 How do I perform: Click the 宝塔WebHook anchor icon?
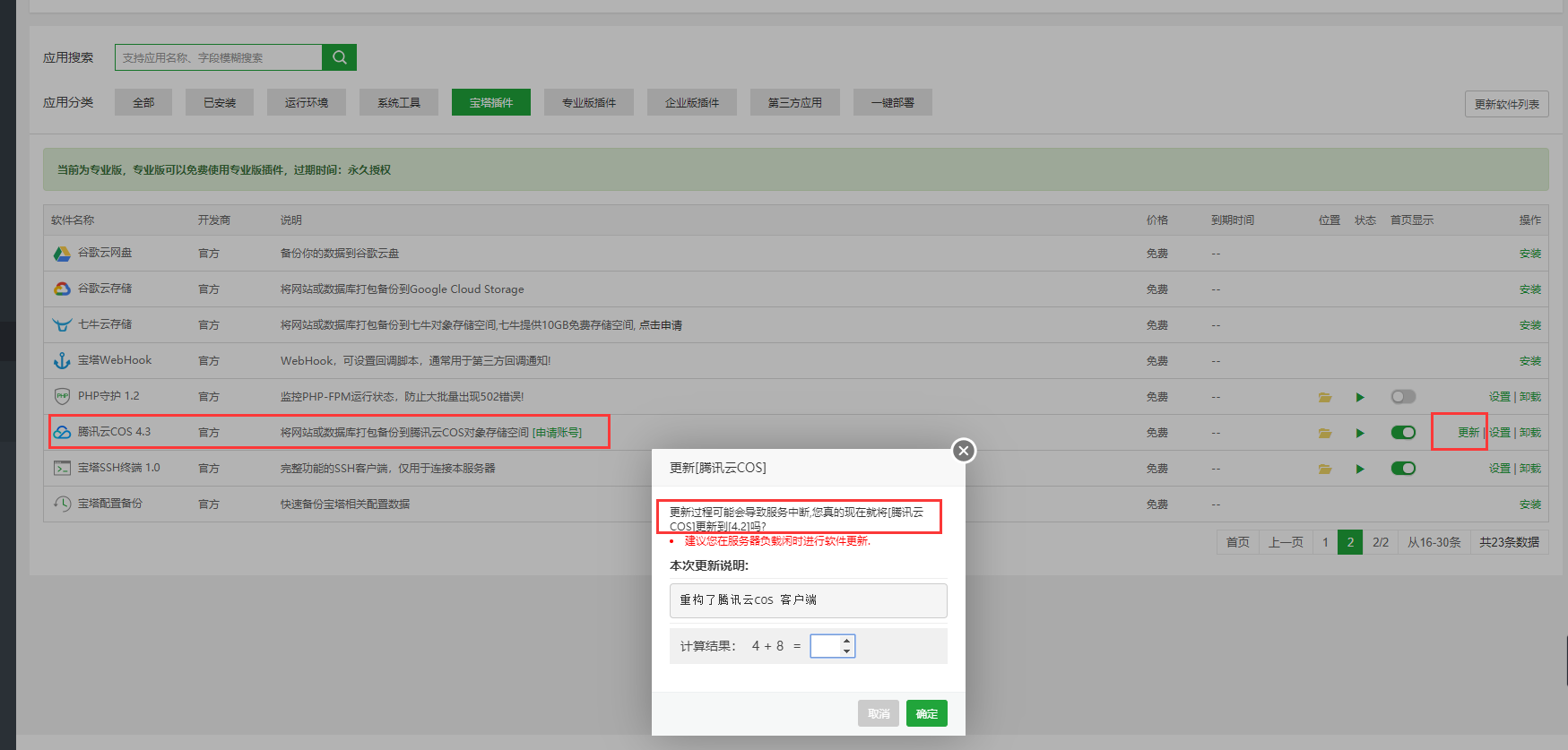click(62, 360)
